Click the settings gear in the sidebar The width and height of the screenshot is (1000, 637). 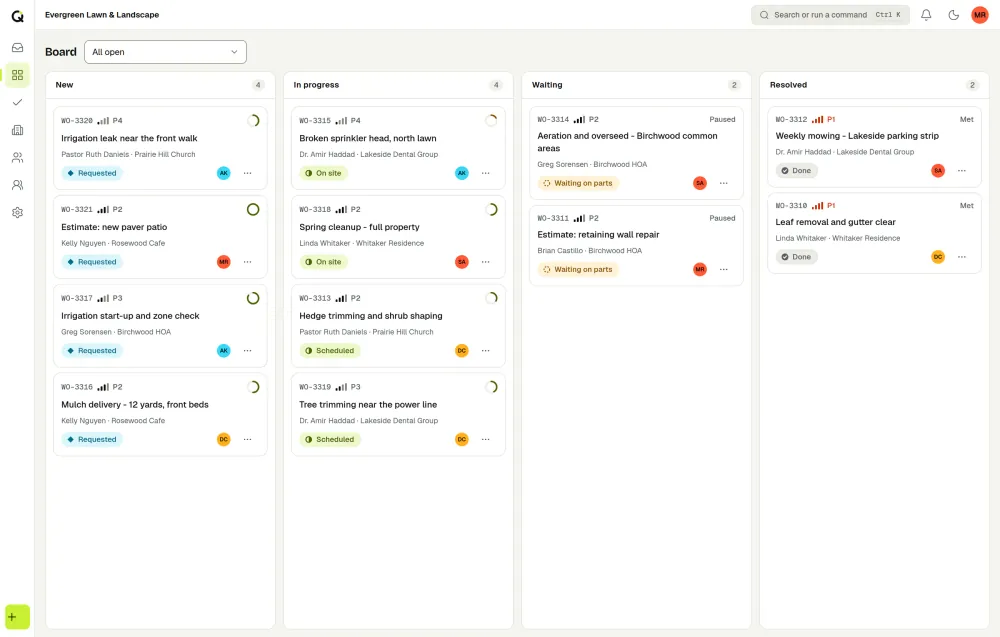17,212
